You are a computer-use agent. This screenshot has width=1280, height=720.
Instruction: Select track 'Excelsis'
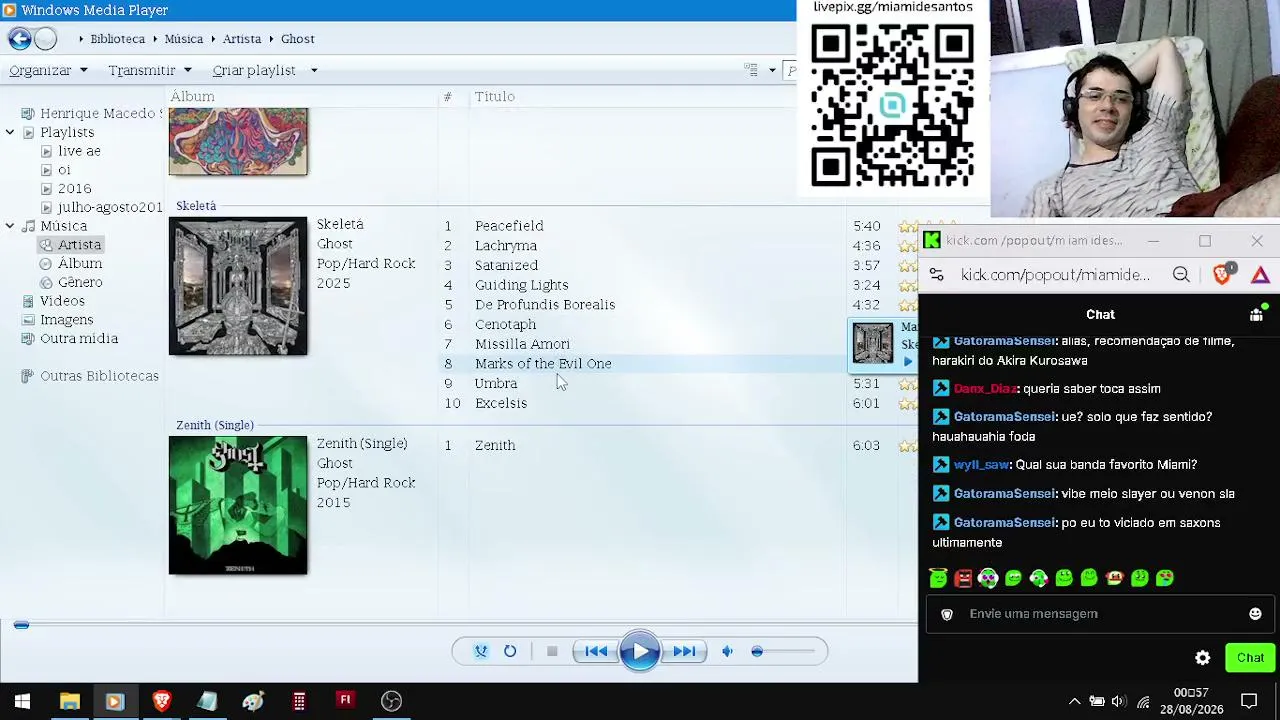501,403
